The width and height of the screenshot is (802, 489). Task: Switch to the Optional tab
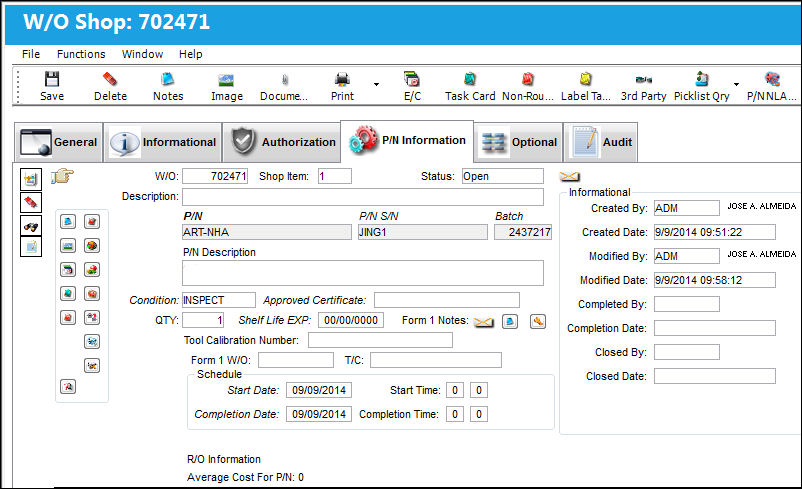(519, 142)
